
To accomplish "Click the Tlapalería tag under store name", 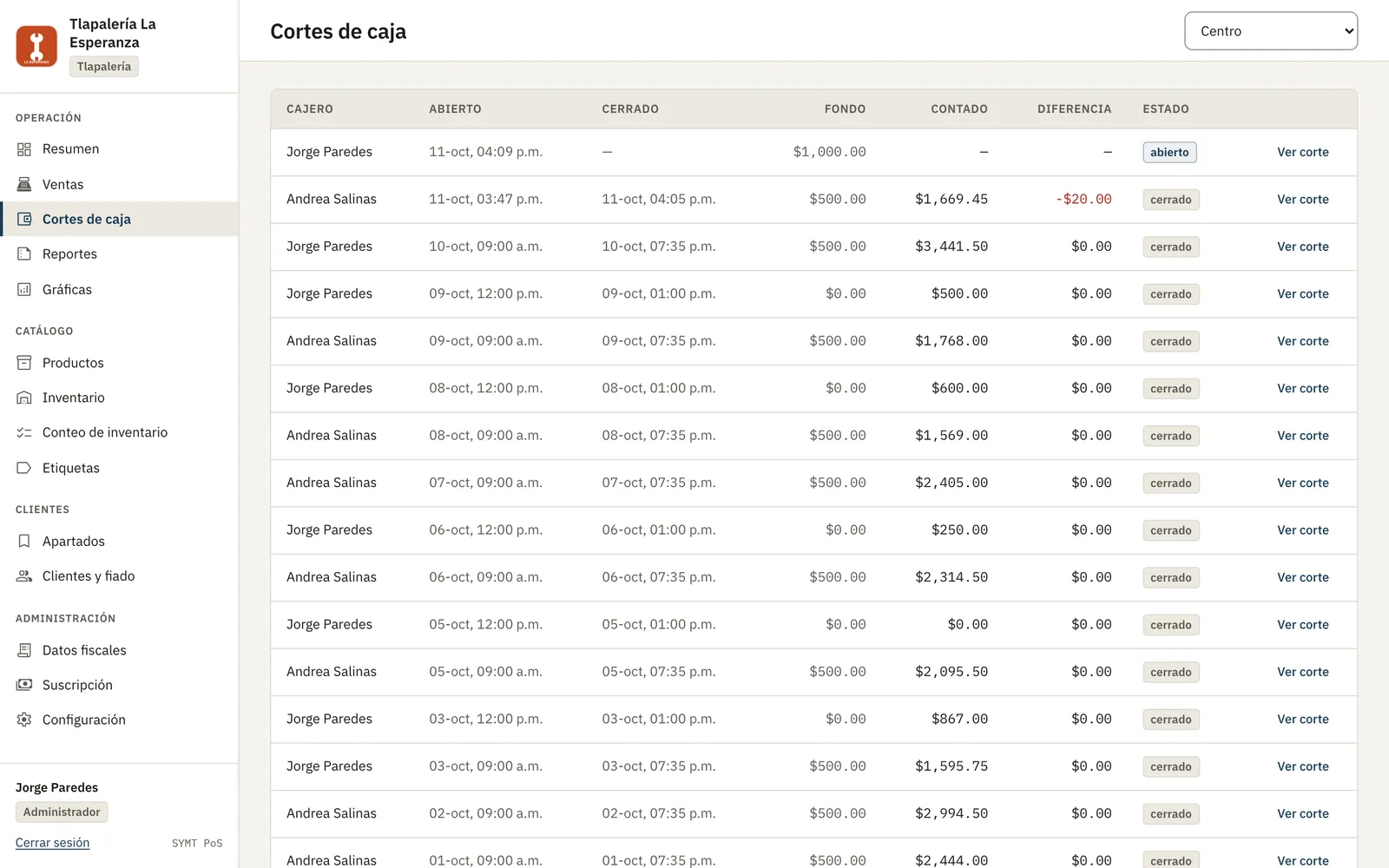I will pyautogui.click(x=103, y=67).
